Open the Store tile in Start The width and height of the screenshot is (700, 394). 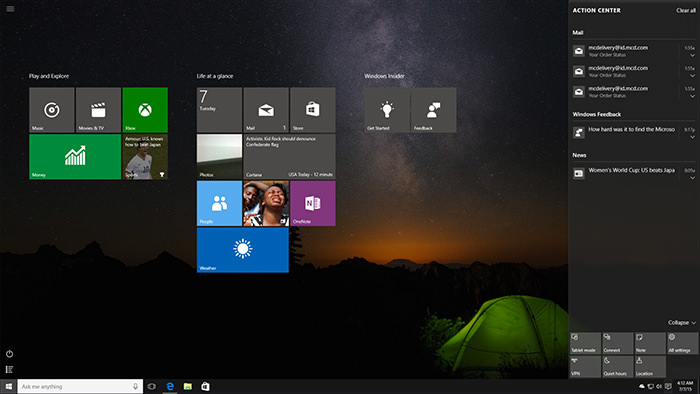(x=312, y=110)
